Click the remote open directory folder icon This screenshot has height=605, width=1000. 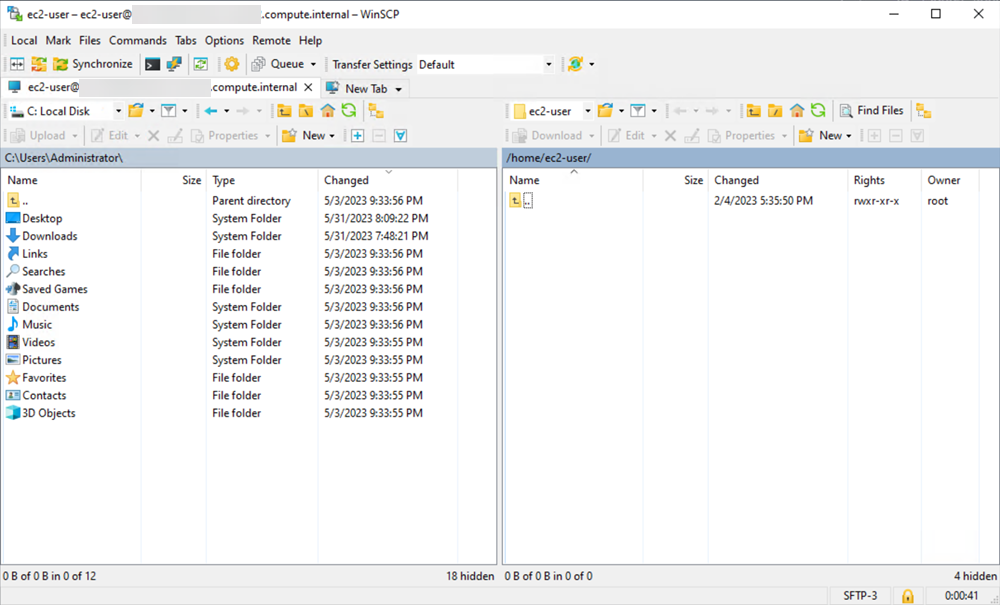pyautogui.click(x=605, y=111)
